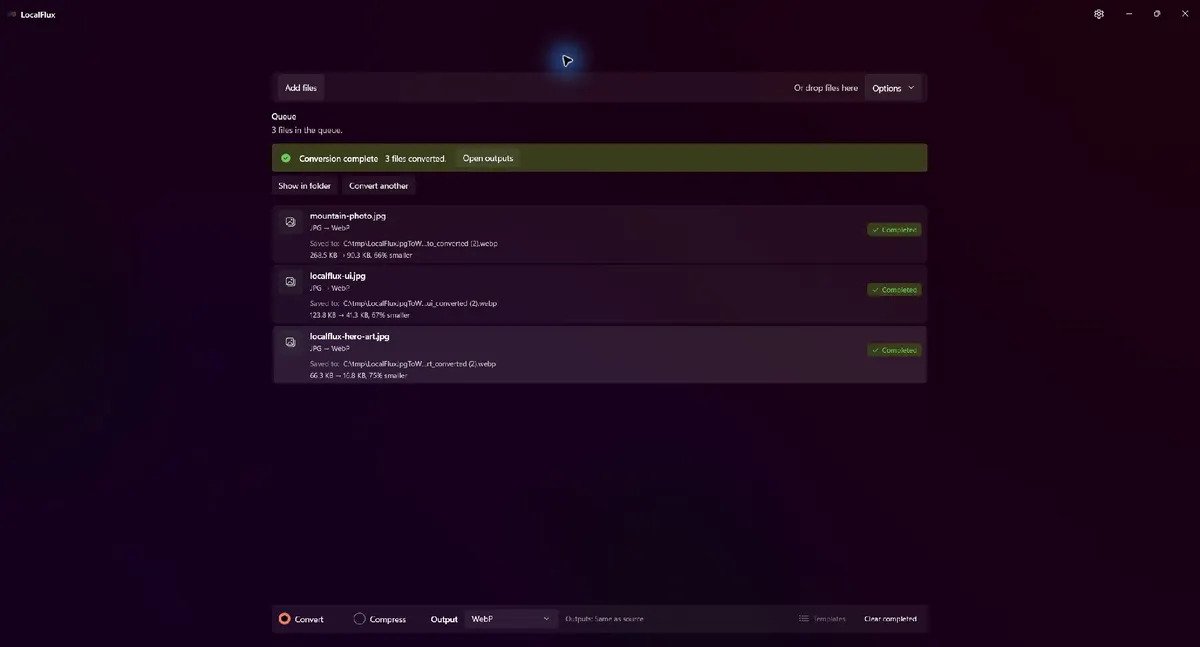
Task: Click Completed badge for localflux-ui.jpg
Action: pos(894,290)
